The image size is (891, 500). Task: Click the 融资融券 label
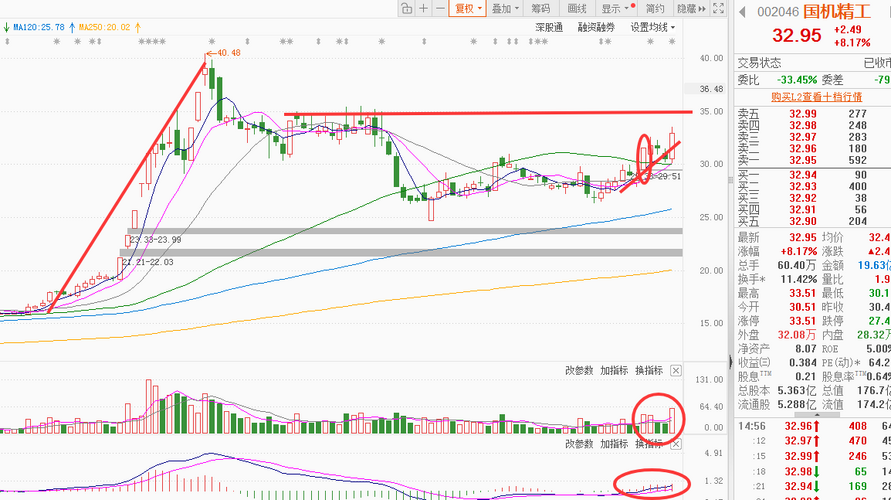[596, 27]
